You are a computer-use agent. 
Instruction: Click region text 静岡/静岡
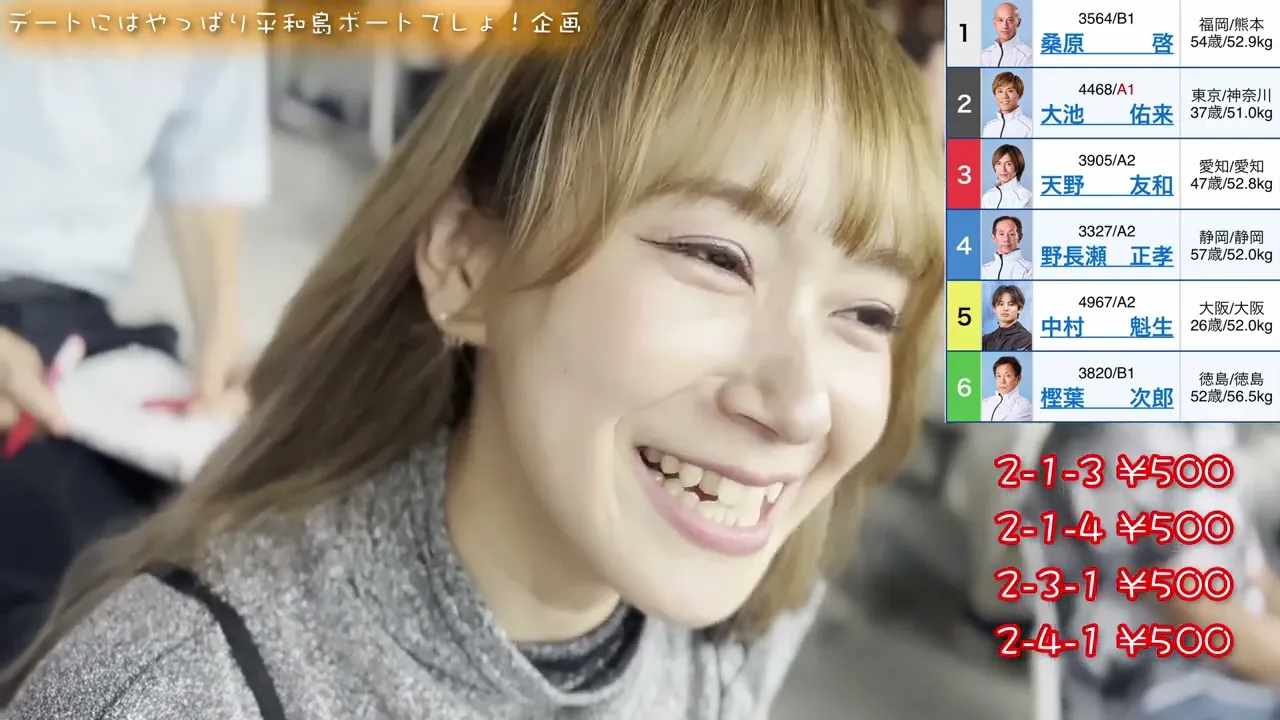click(x=1231, y=237)
